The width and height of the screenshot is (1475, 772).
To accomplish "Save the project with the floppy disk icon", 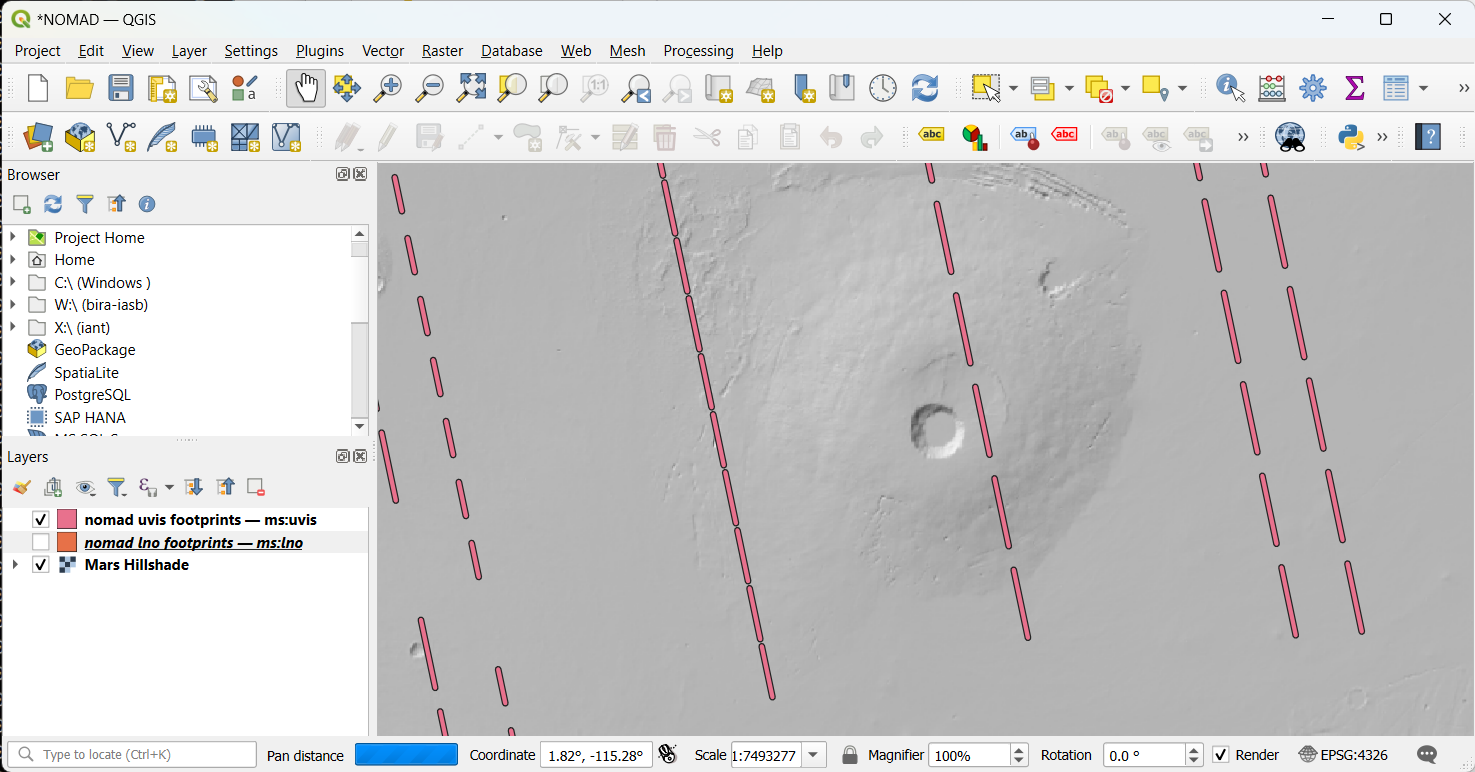I will coord(121,88).
